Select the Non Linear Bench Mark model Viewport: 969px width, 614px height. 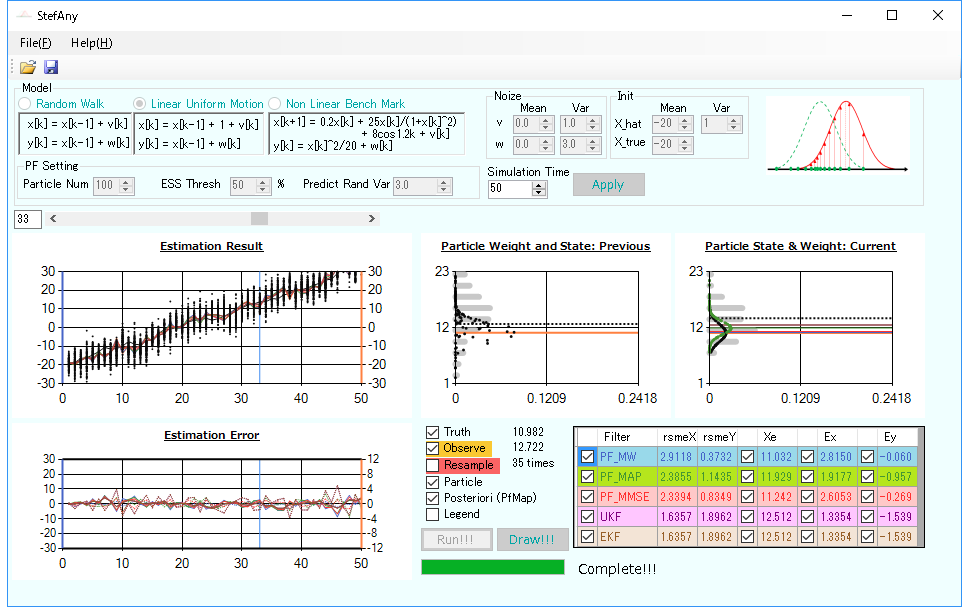(275, 104)
